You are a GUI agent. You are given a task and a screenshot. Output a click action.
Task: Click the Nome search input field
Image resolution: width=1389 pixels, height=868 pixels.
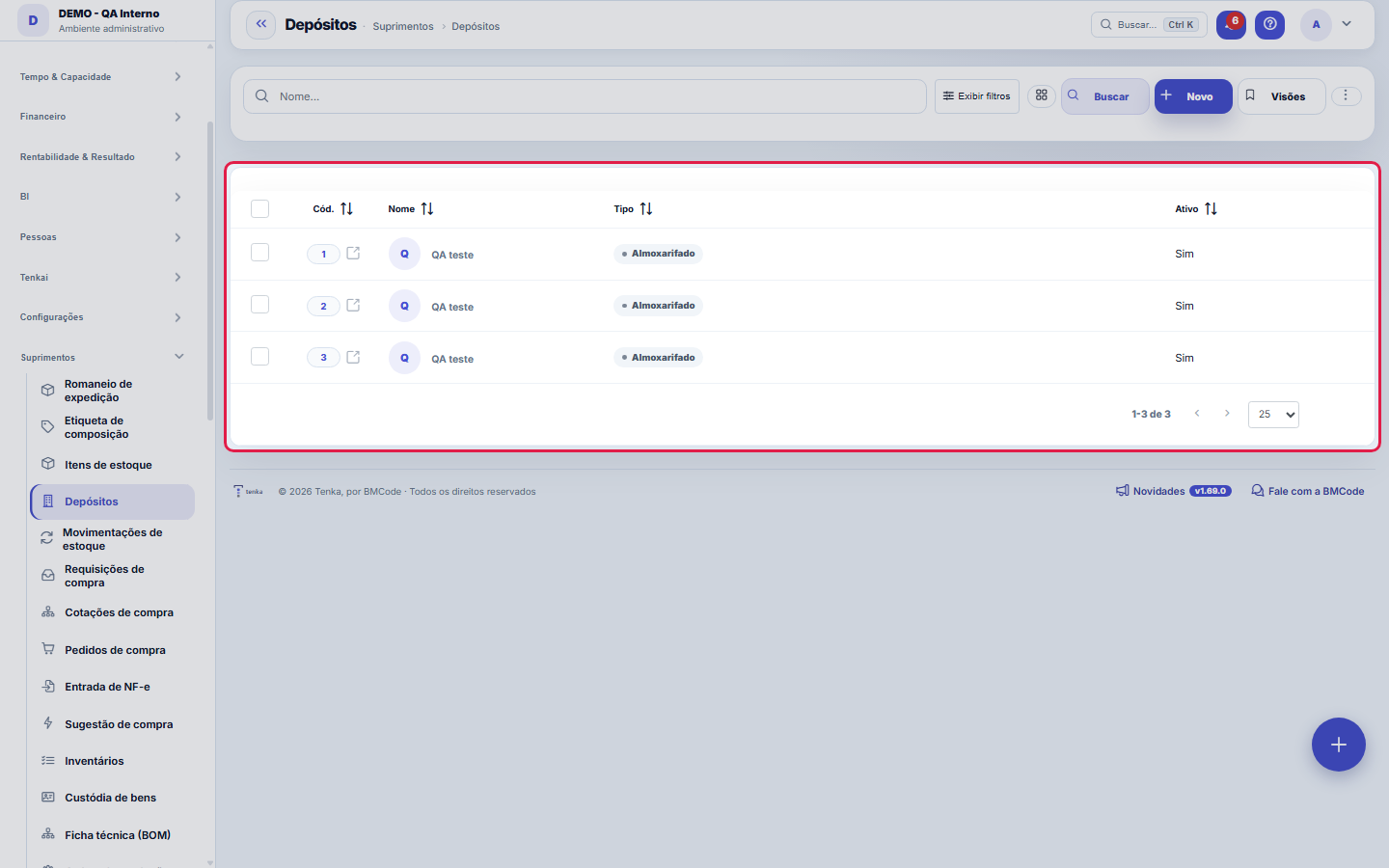(585, 96)
